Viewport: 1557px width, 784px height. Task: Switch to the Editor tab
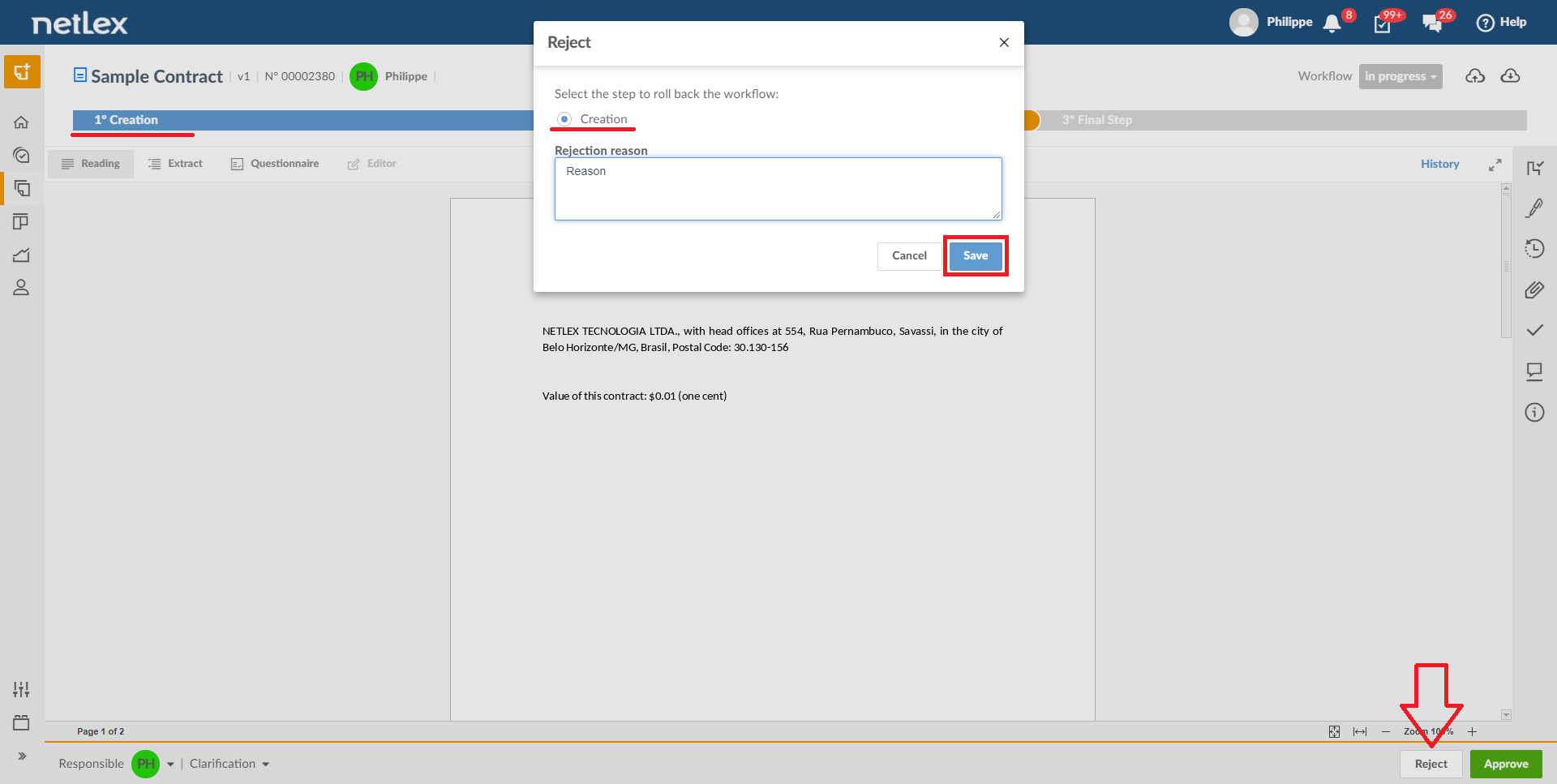(372, 164)
